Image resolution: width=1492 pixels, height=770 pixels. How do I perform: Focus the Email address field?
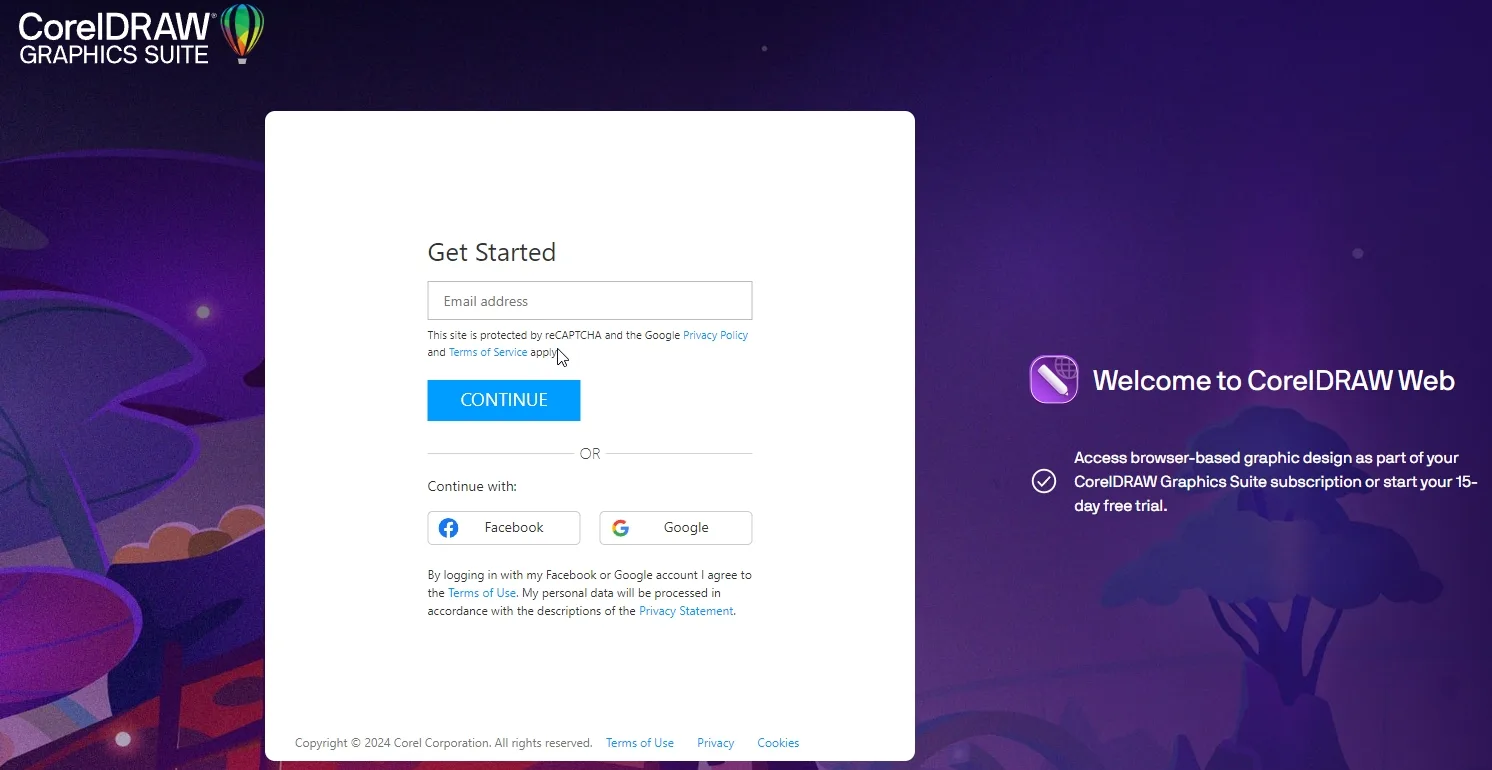pos(590,301)
